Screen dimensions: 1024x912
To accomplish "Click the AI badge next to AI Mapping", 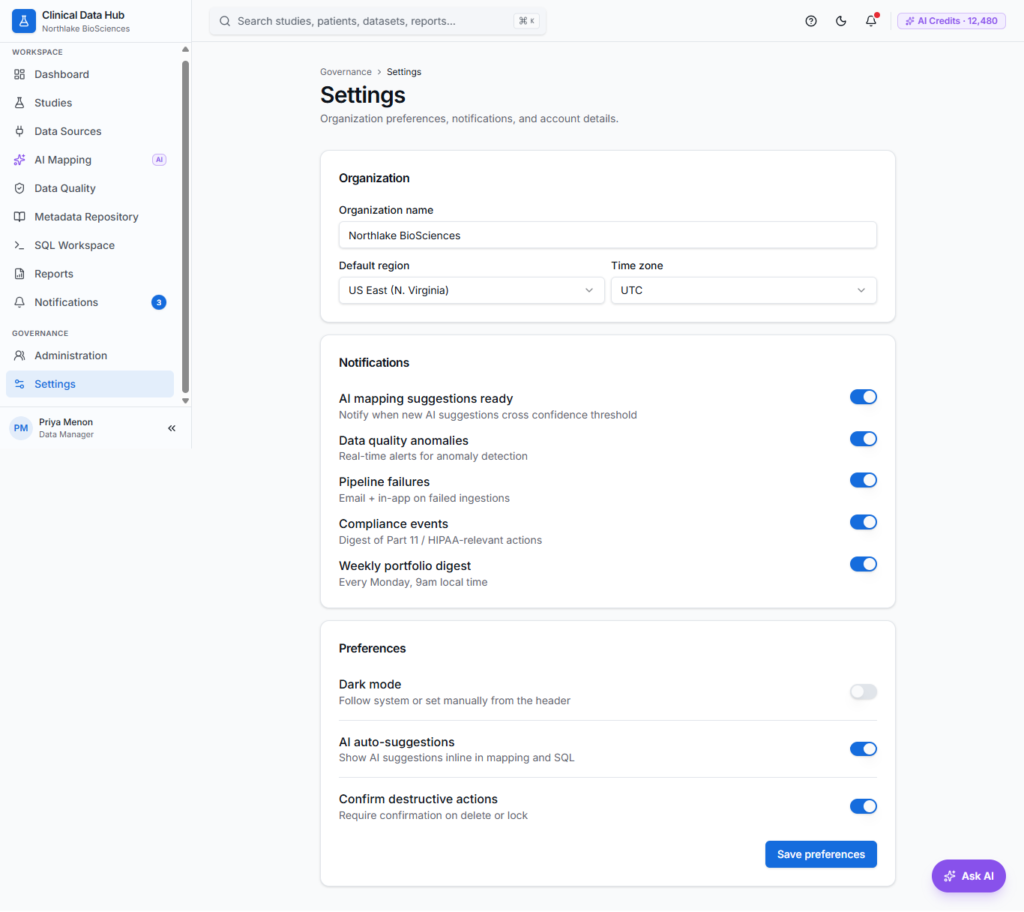I will coord(159,160).
